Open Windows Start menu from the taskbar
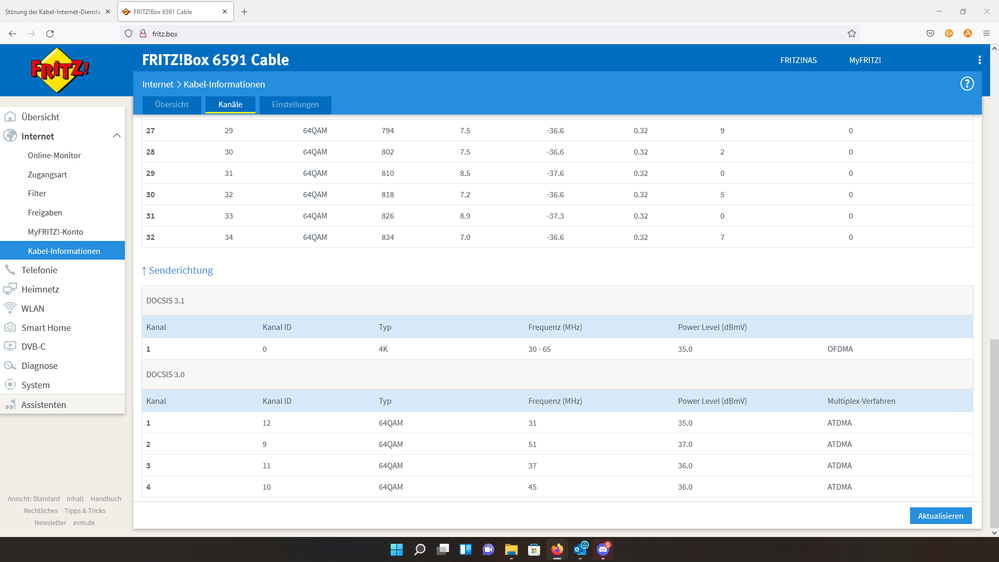The height and width of the screenshot is (562, 999). (396, 550)
